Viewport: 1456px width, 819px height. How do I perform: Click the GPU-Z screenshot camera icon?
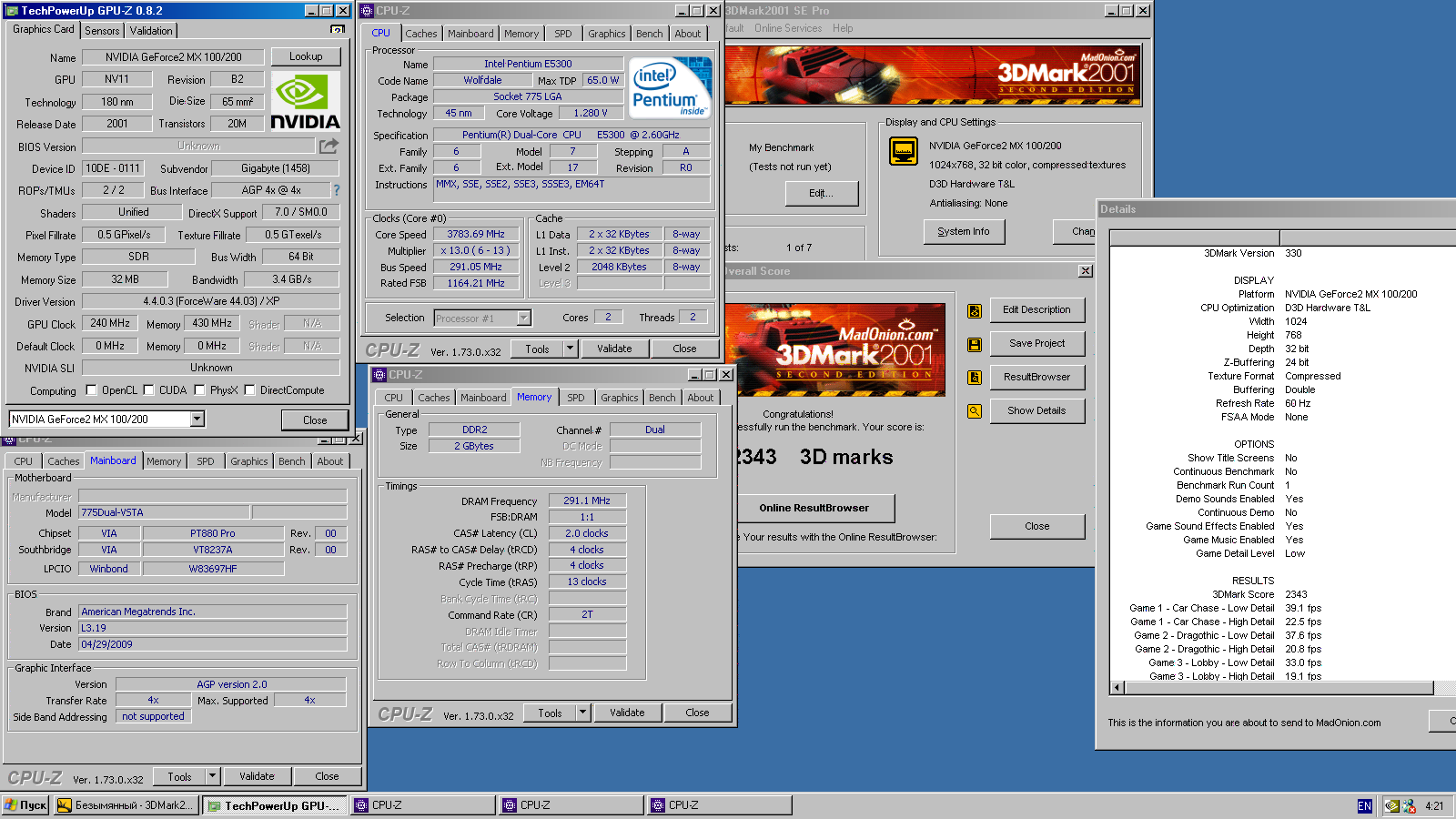tap(337, 30)
